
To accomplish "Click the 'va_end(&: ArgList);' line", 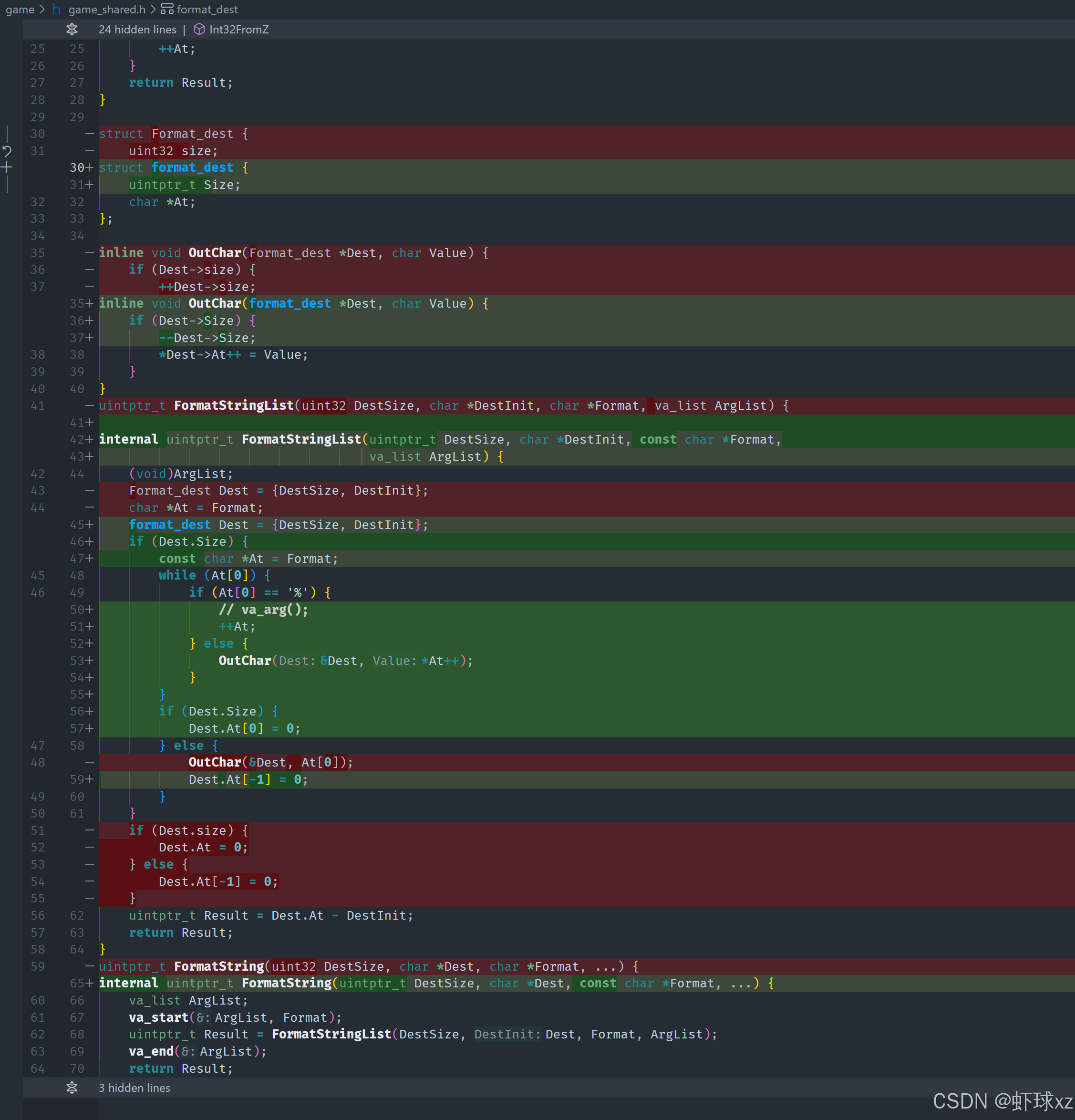I will pyautogui.click(x=197, y=1052).
